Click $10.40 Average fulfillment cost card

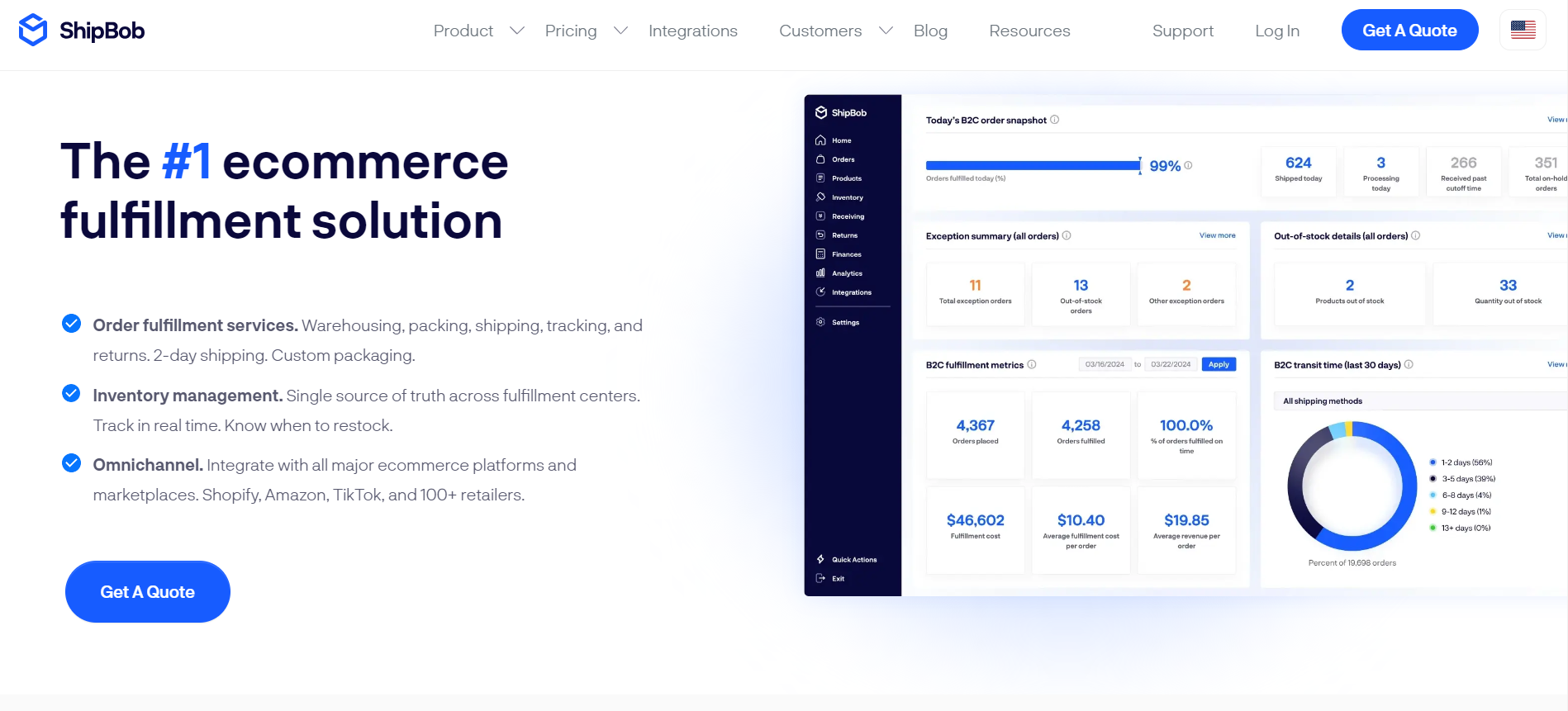point(1081,530)
